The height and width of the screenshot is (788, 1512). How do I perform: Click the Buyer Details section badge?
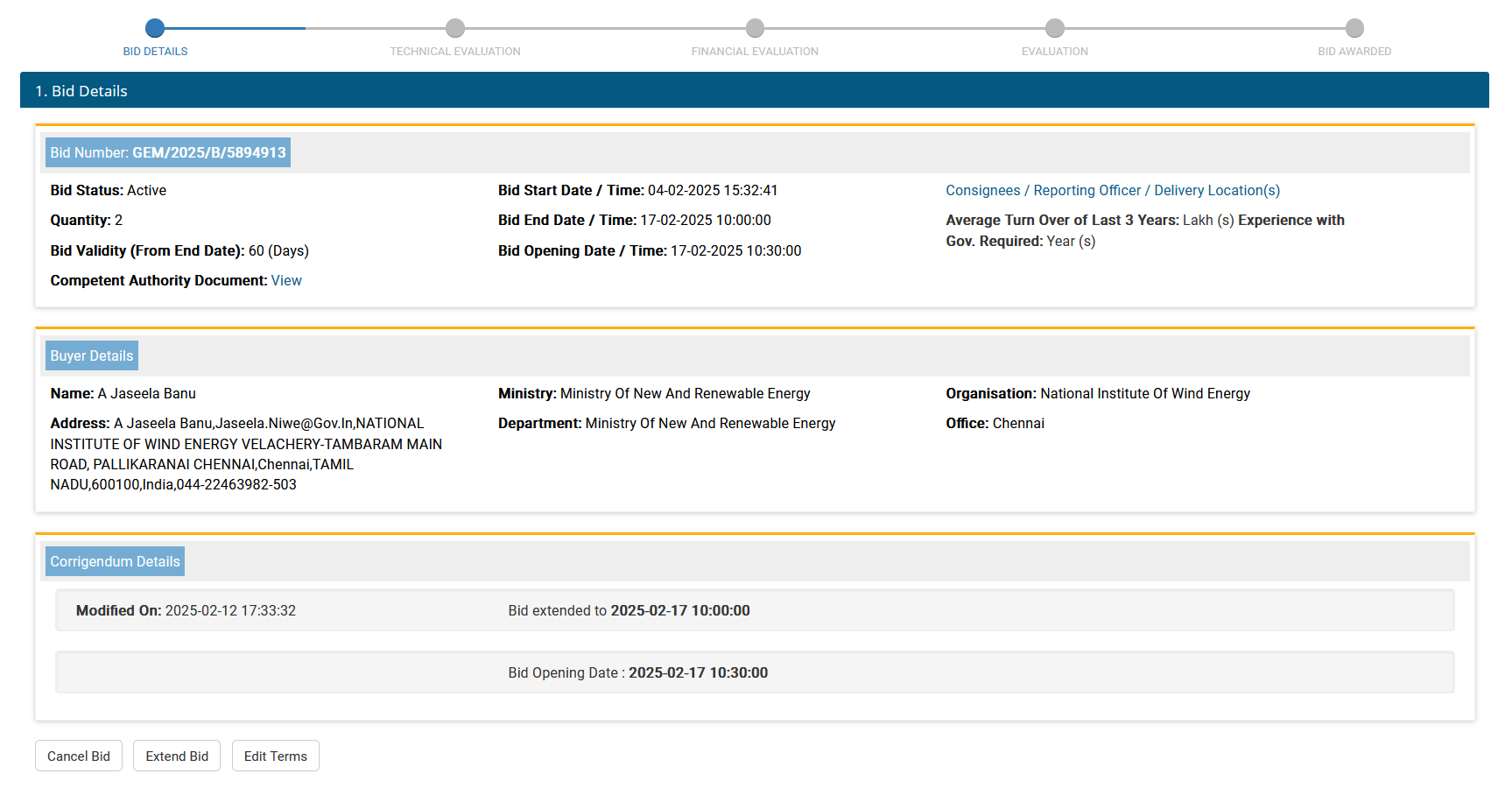[92, 356]
